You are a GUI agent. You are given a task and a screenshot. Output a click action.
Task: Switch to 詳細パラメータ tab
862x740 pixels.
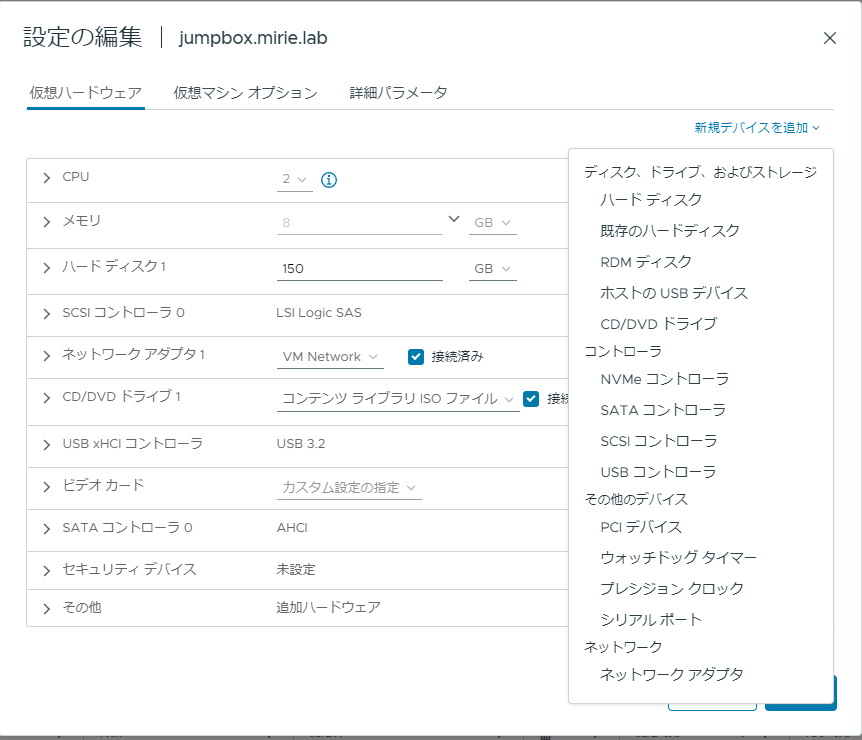tap(398, 93)
